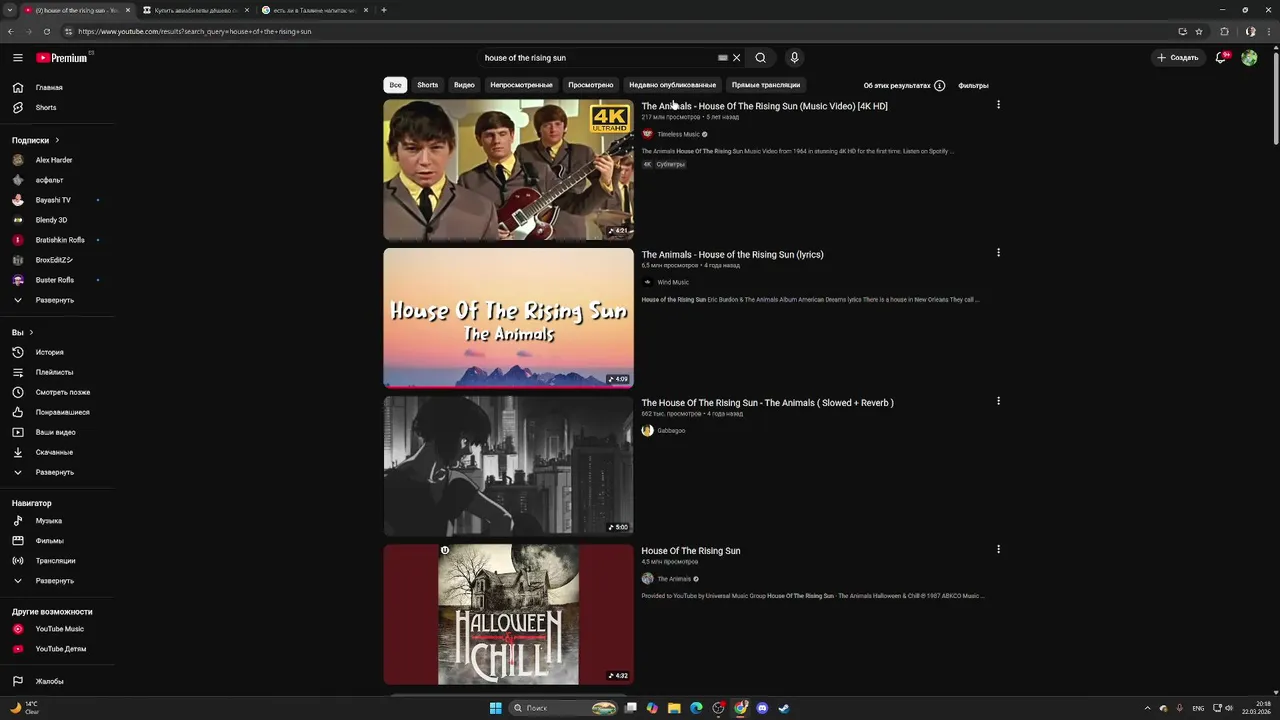1280x720 pixels.
Task: Select the Все filter chip
Action: click(395, 85)
